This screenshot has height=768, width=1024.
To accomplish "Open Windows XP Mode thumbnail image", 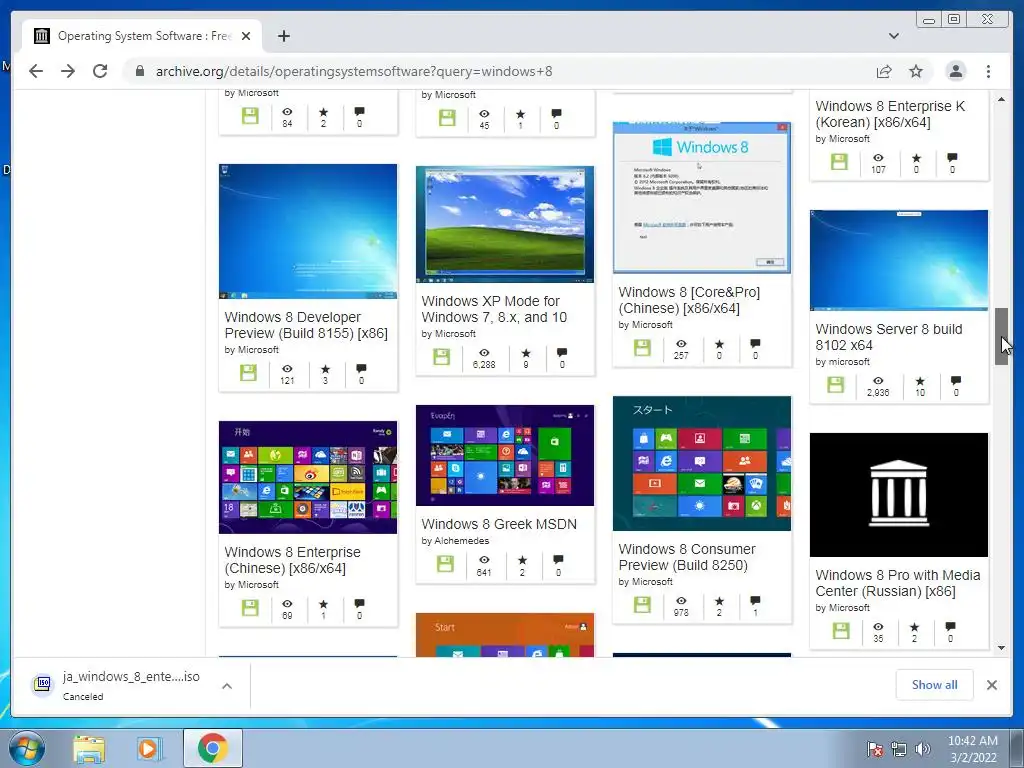I will point(505,224).
